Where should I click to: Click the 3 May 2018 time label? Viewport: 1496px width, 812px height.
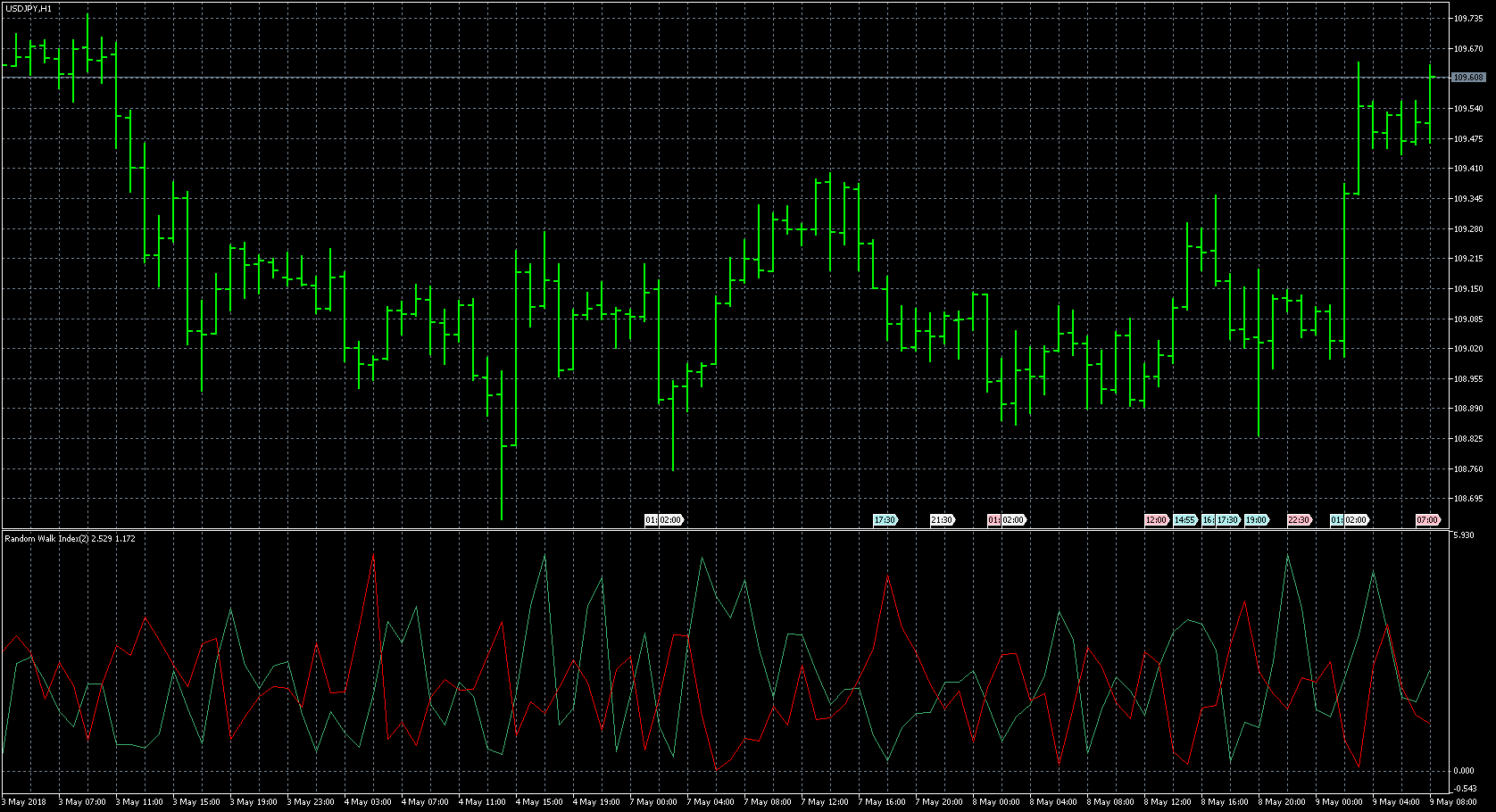25,802
